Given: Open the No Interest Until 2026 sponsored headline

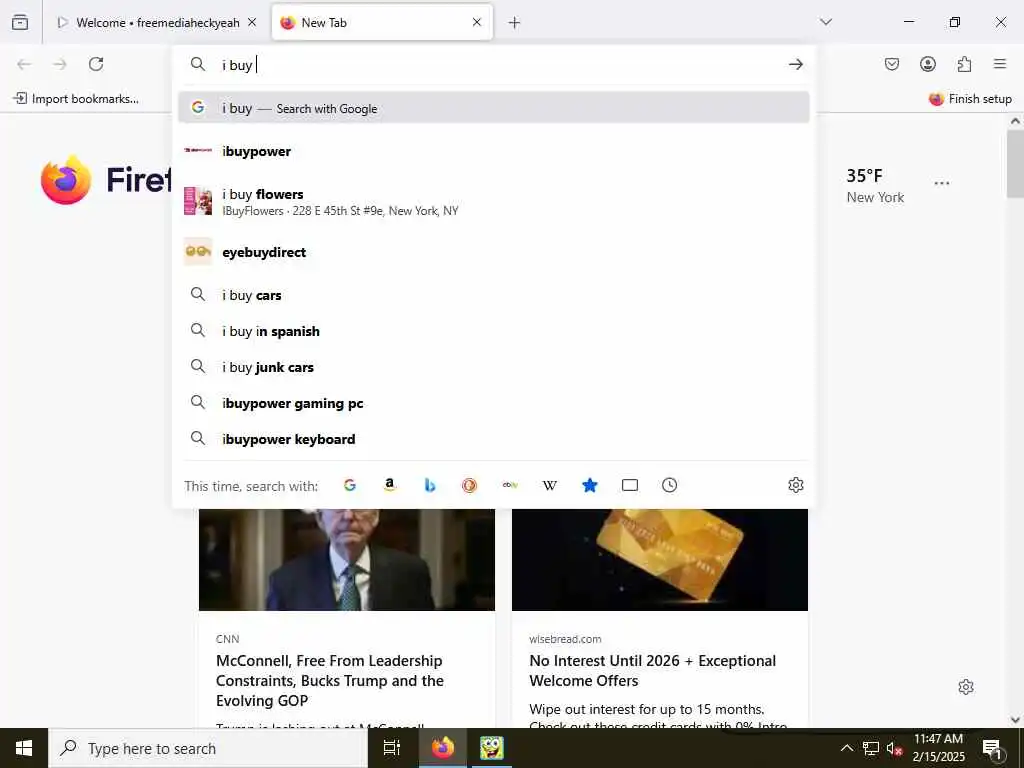Looking at the screenshot, I should point(652,671).
